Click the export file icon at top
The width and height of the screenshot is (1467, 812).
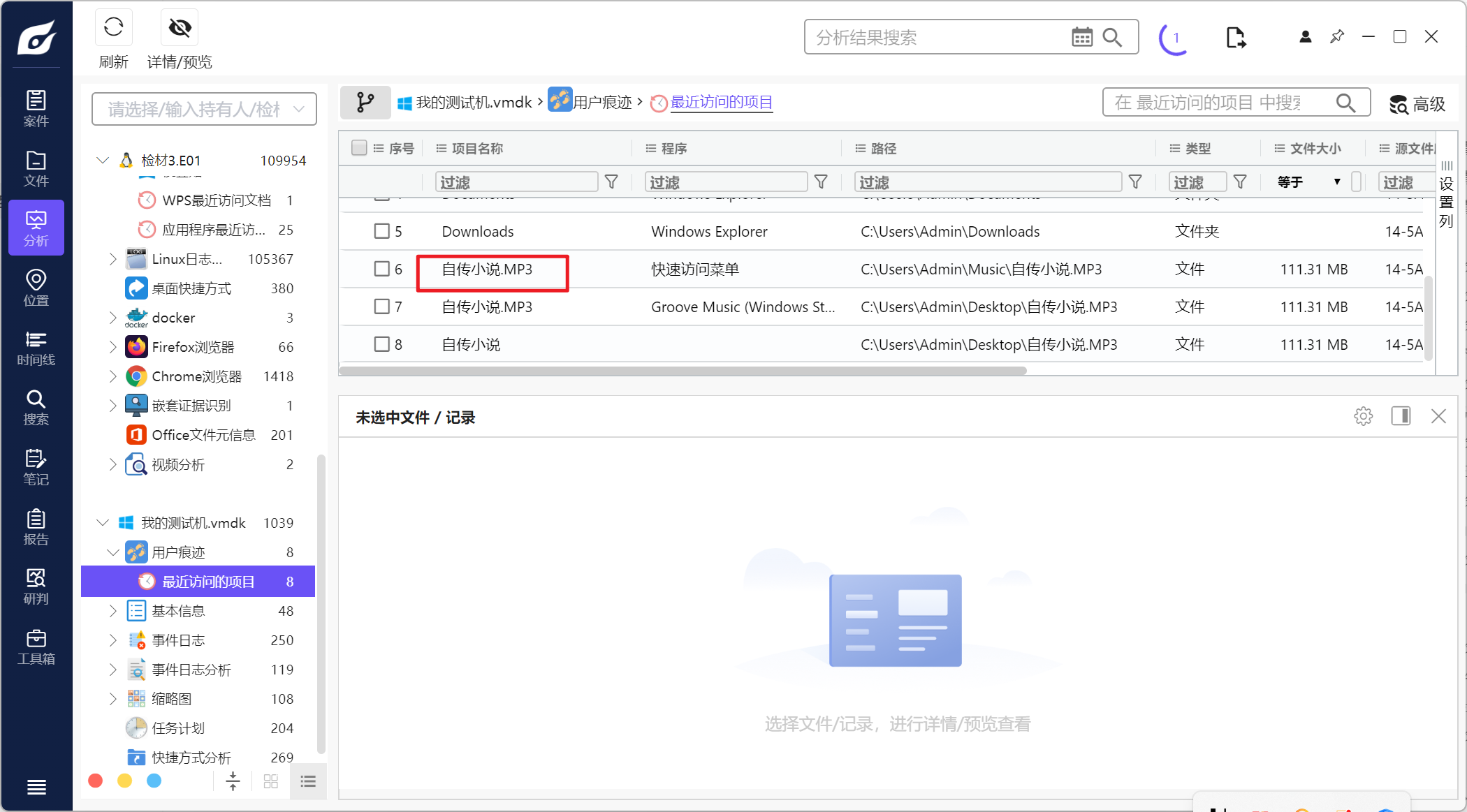pos(1235,37)
